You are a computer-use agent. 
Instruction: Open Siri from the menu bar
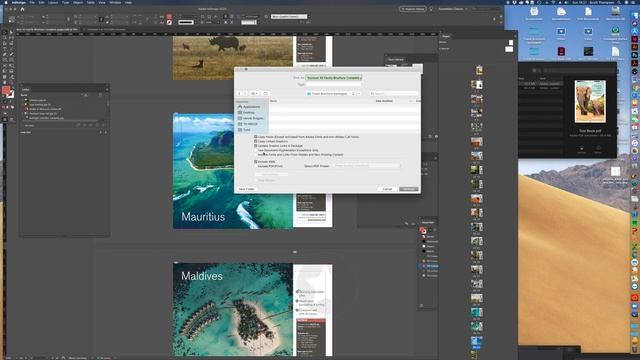[627, 2]
